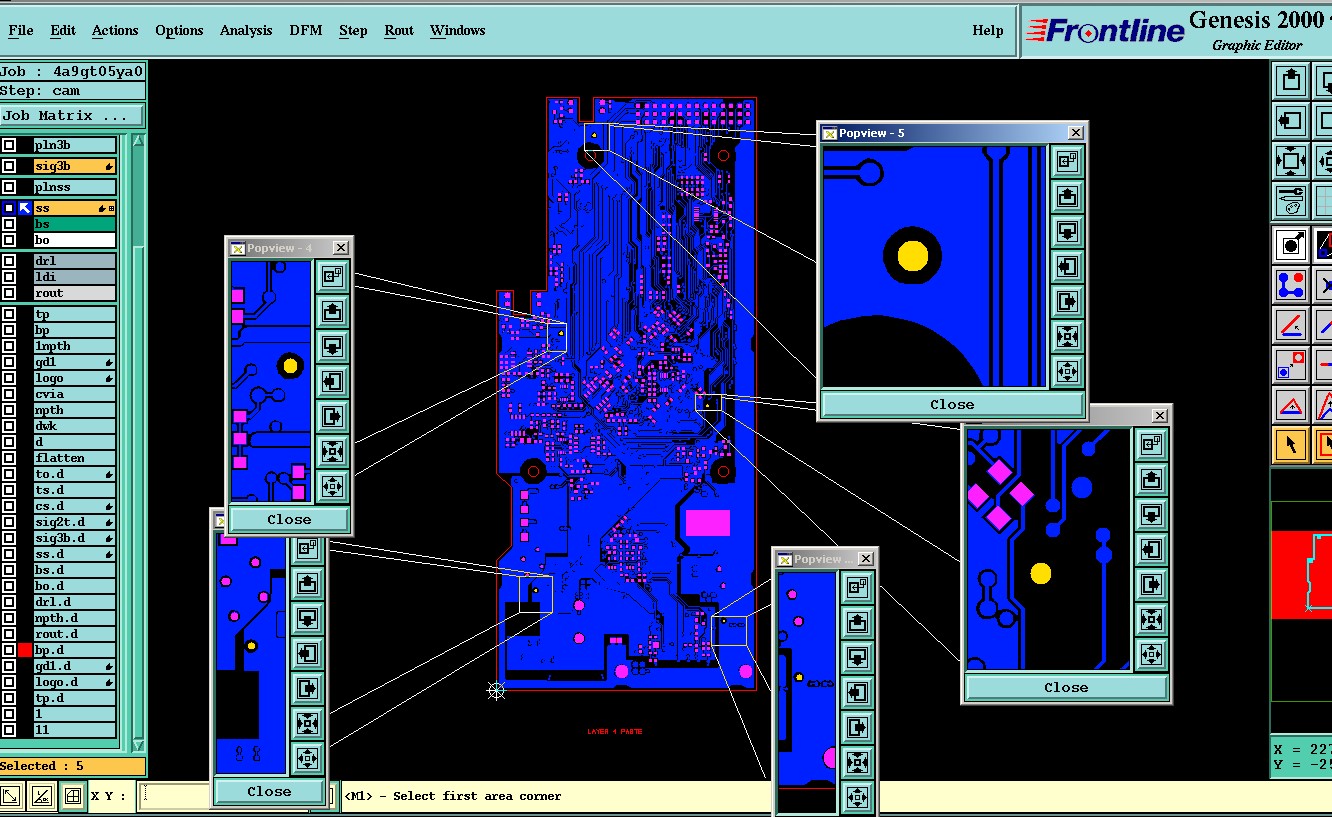Click red color swatch beside bp.d layer
Viewport: 1332px width, 817px height.
click(x=25, y=650)
